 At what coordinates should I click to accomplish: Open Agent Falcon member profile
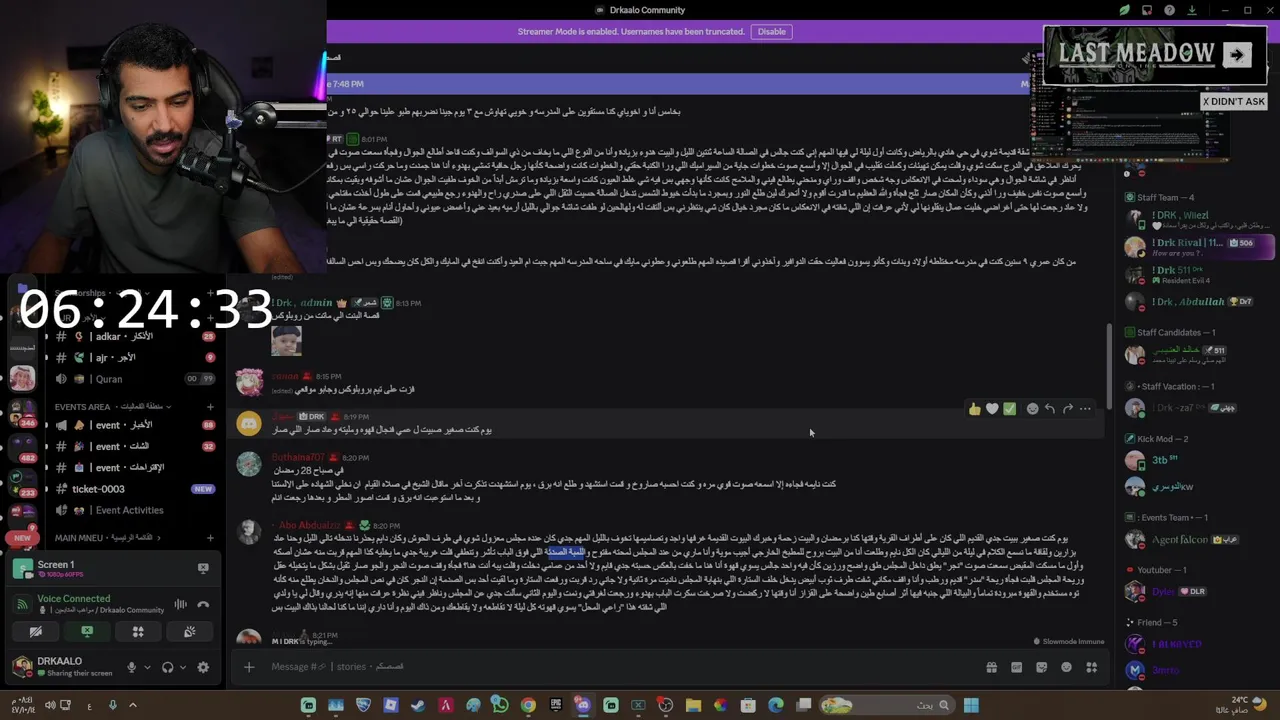pyautogui.click(x=1199, y=540)
